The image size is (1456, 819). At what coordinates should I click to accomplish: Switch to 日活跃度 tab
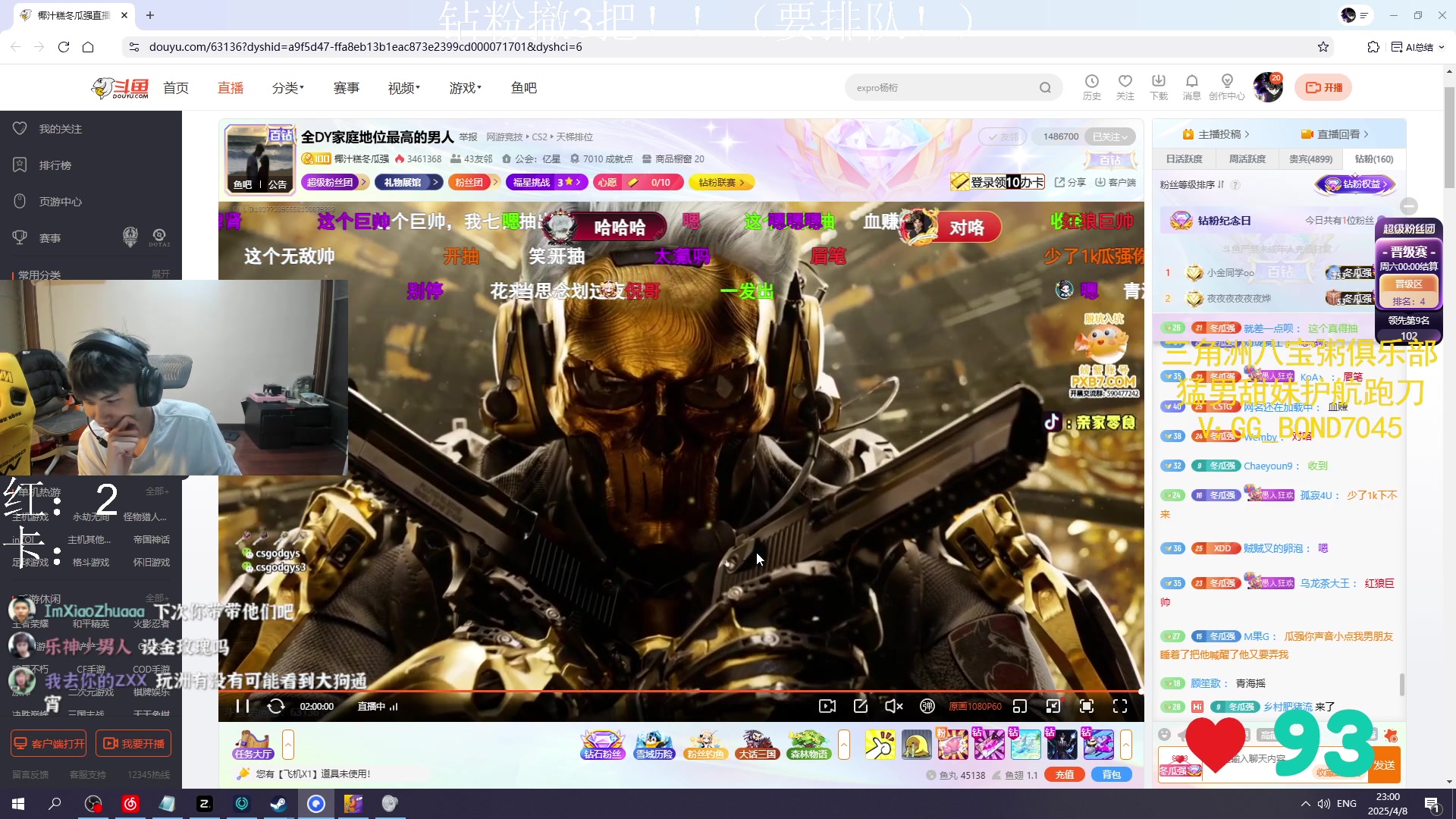(x=1184, y=159)
